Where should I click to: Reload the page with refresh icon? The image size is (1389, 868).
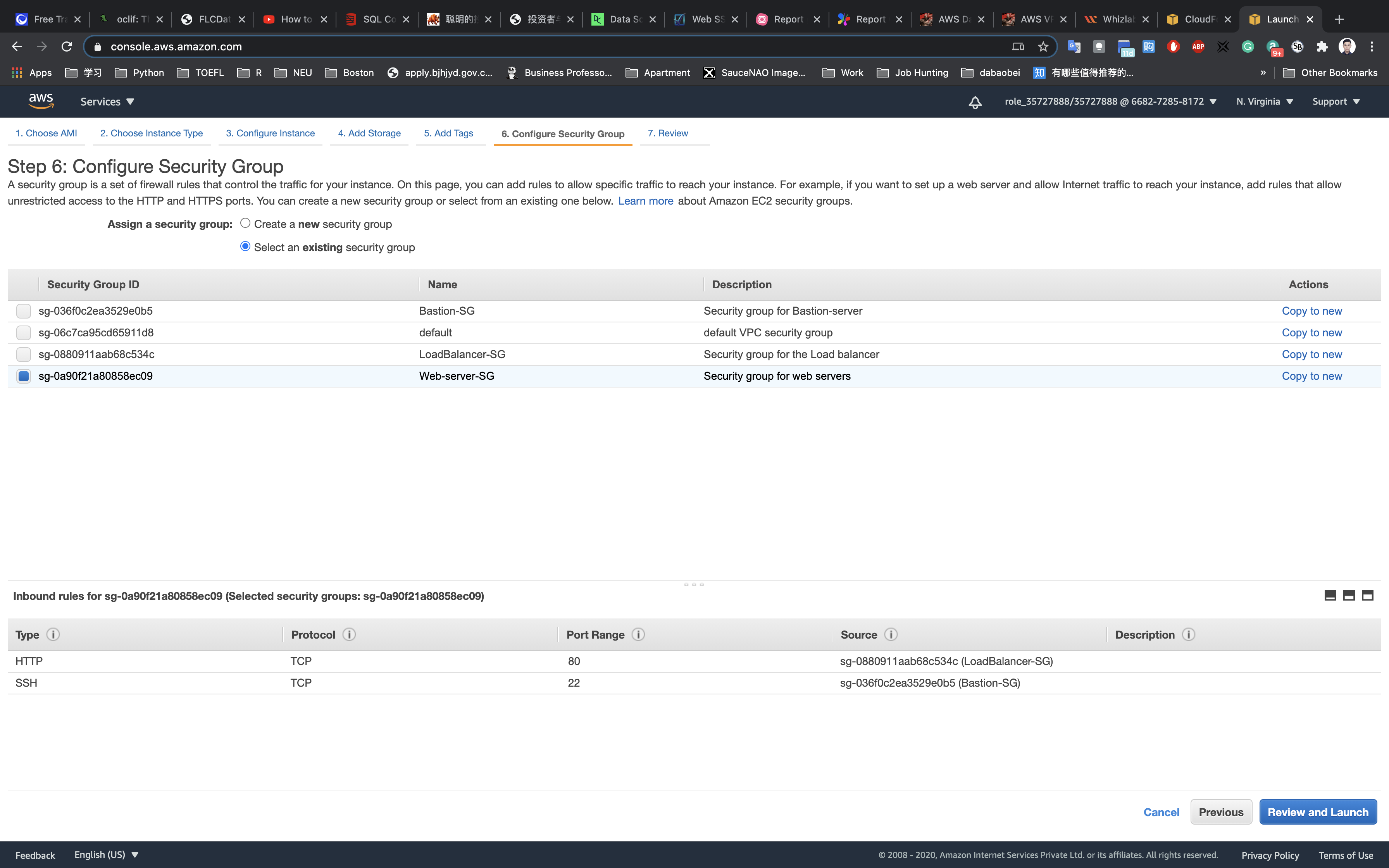pyautogui.click(x=67, y=46)
